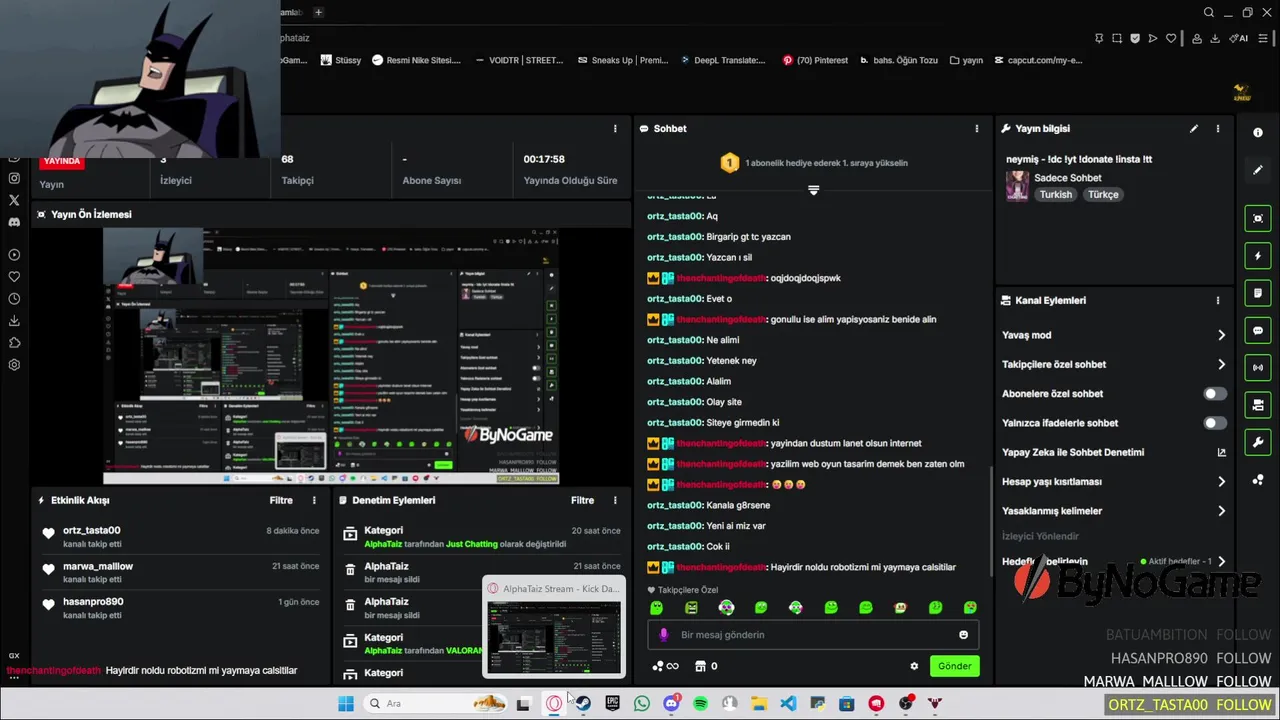
Task: Toggle the stream preview panel icon
Action: click(x=1258, y=218)
